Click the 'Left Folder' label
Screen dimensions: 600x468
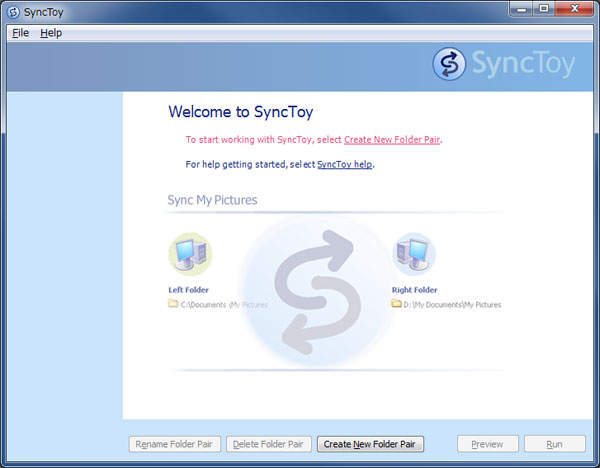[188, 290]
